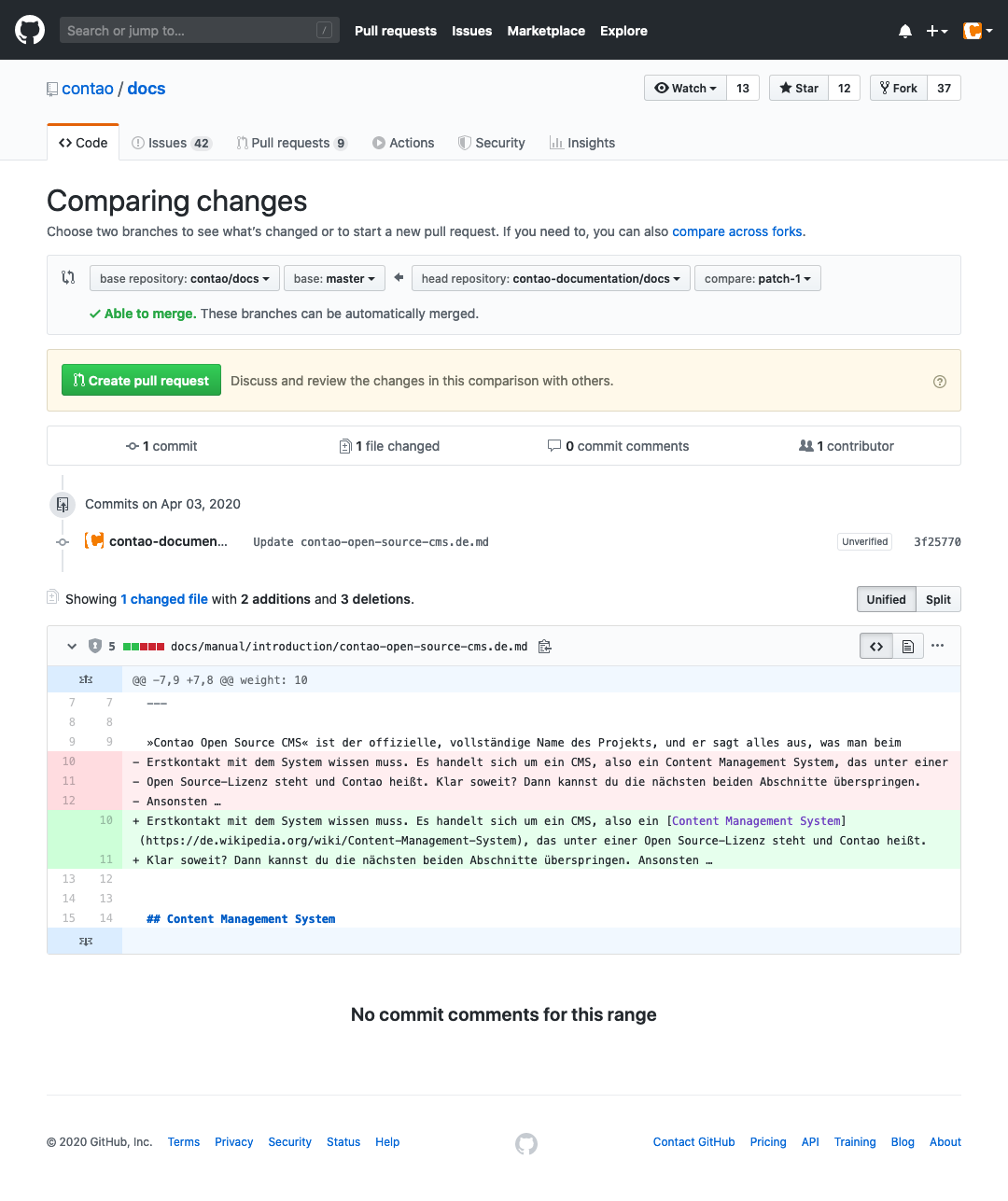Switch to the Issues tab
This screenshot has width=1008, height=1201.
(x=172, y=143)
